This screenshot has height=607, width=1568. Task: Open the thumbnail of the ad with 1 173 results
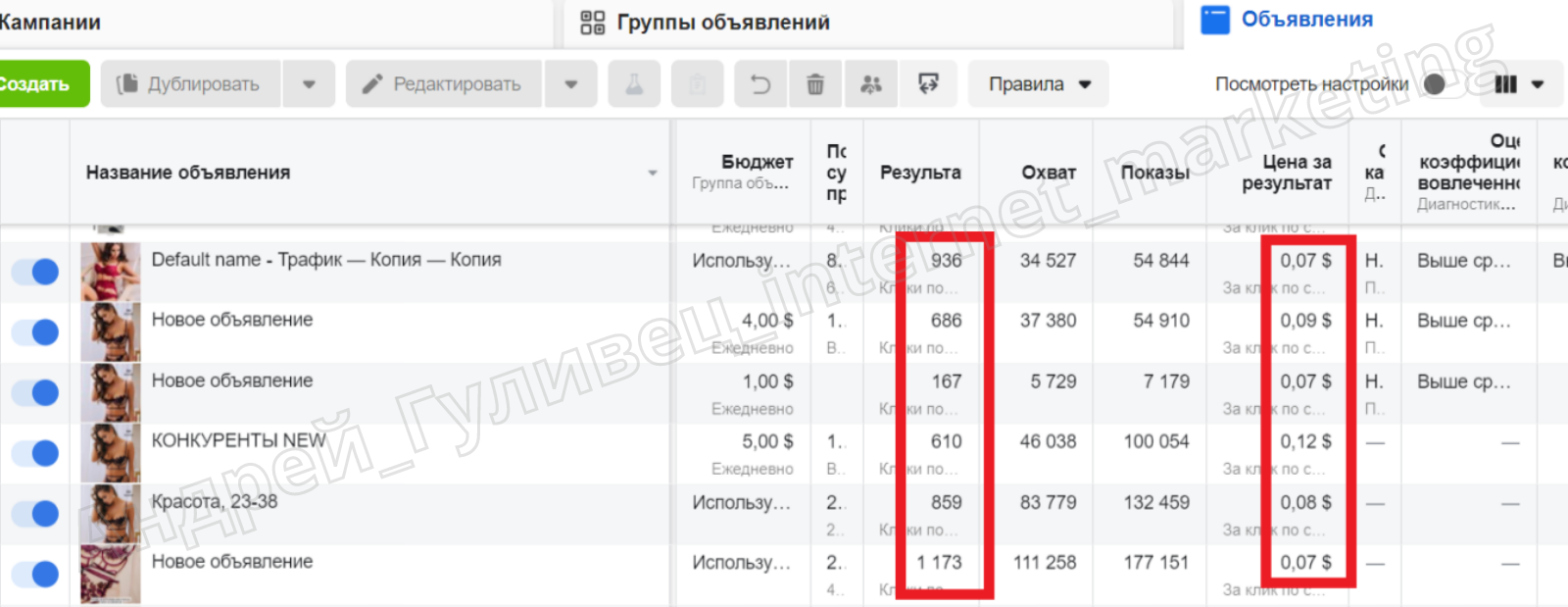(x=110, y=574)
